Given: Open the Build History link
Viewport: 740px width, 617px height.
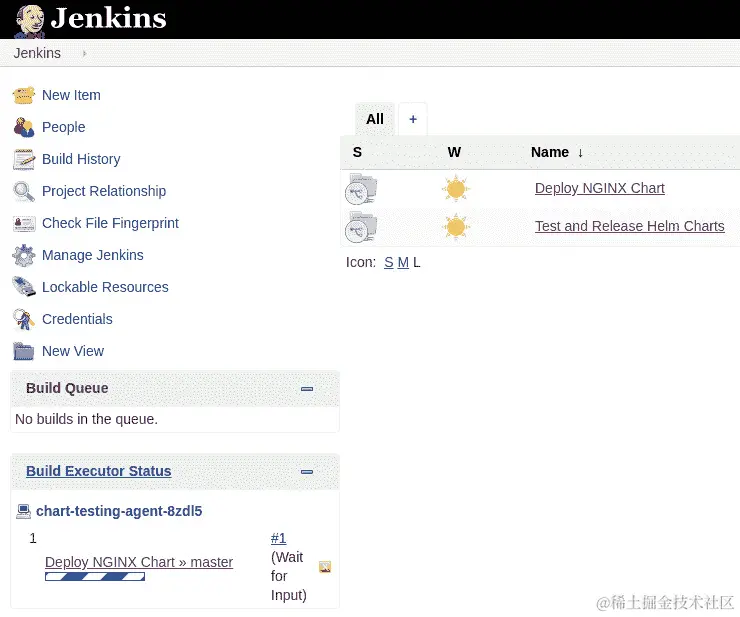Looking at the screenshot, I should [x=81, y=159].
